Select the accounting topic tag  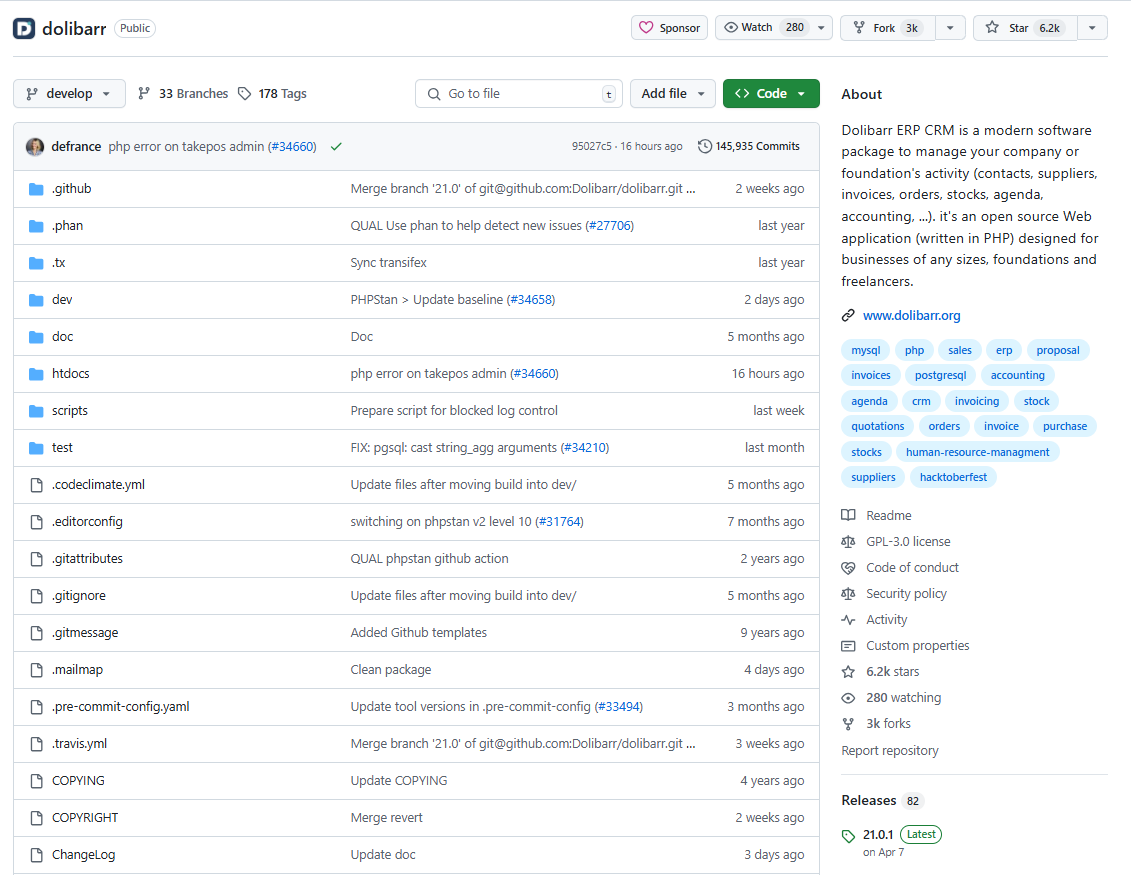coord(1018,375)
